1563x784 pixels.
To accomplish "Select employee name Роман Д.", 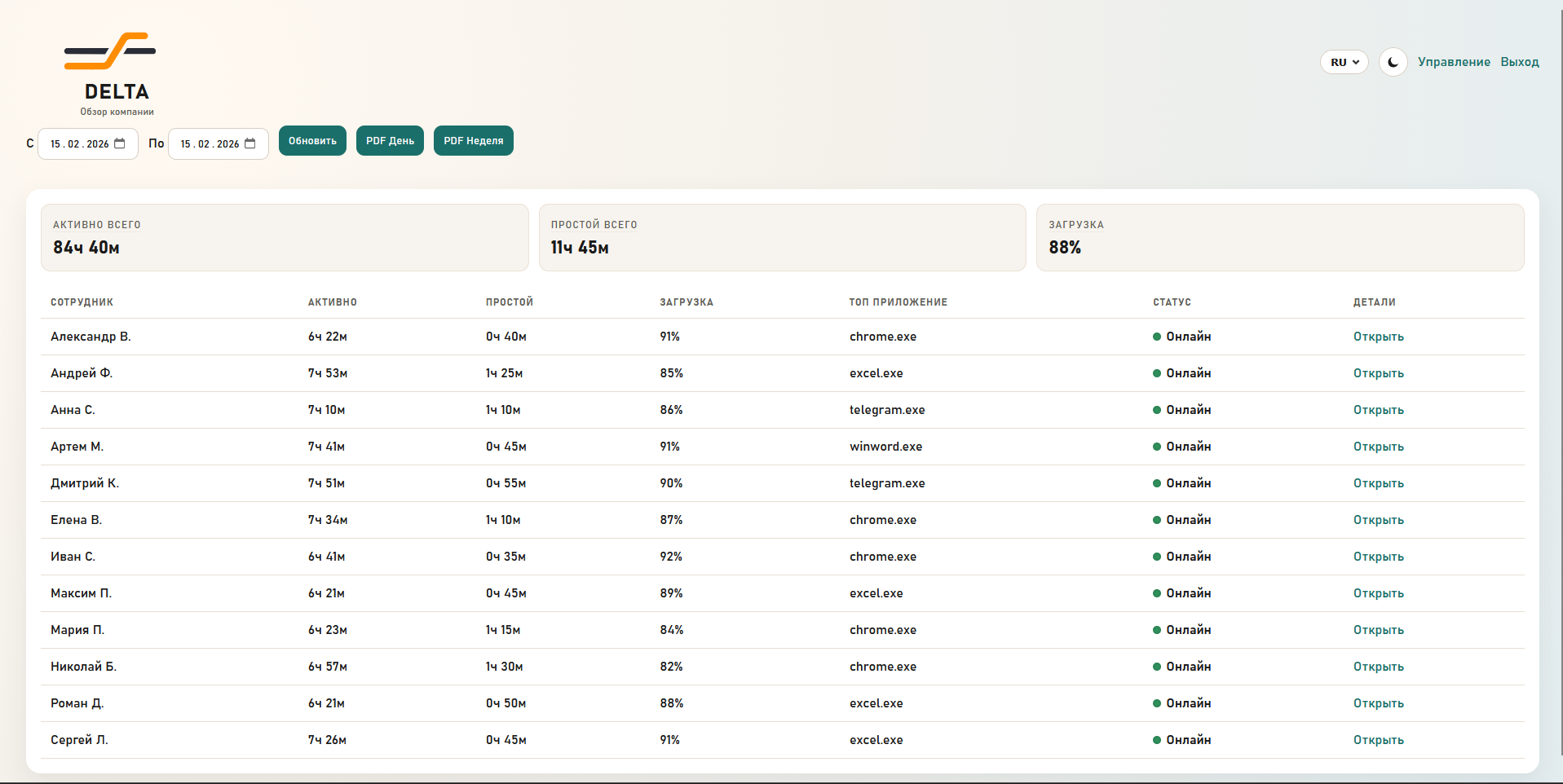I will [x=77, y=703].
